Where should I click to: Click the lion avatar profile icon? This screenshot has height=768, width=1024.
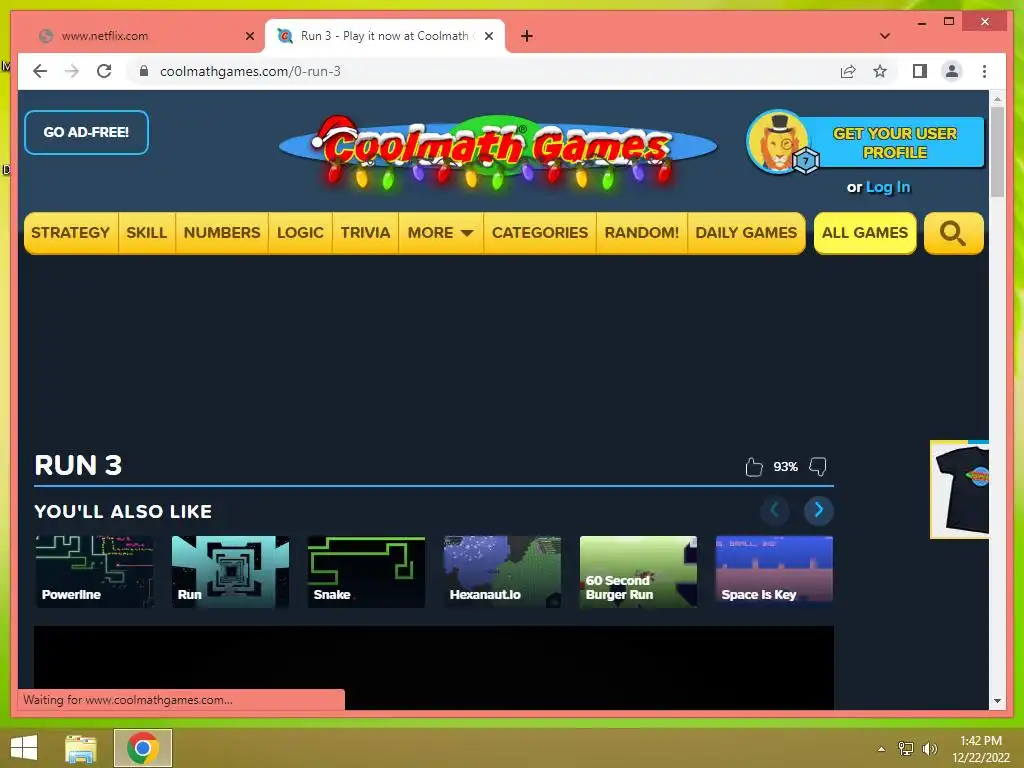coord(778,142)
